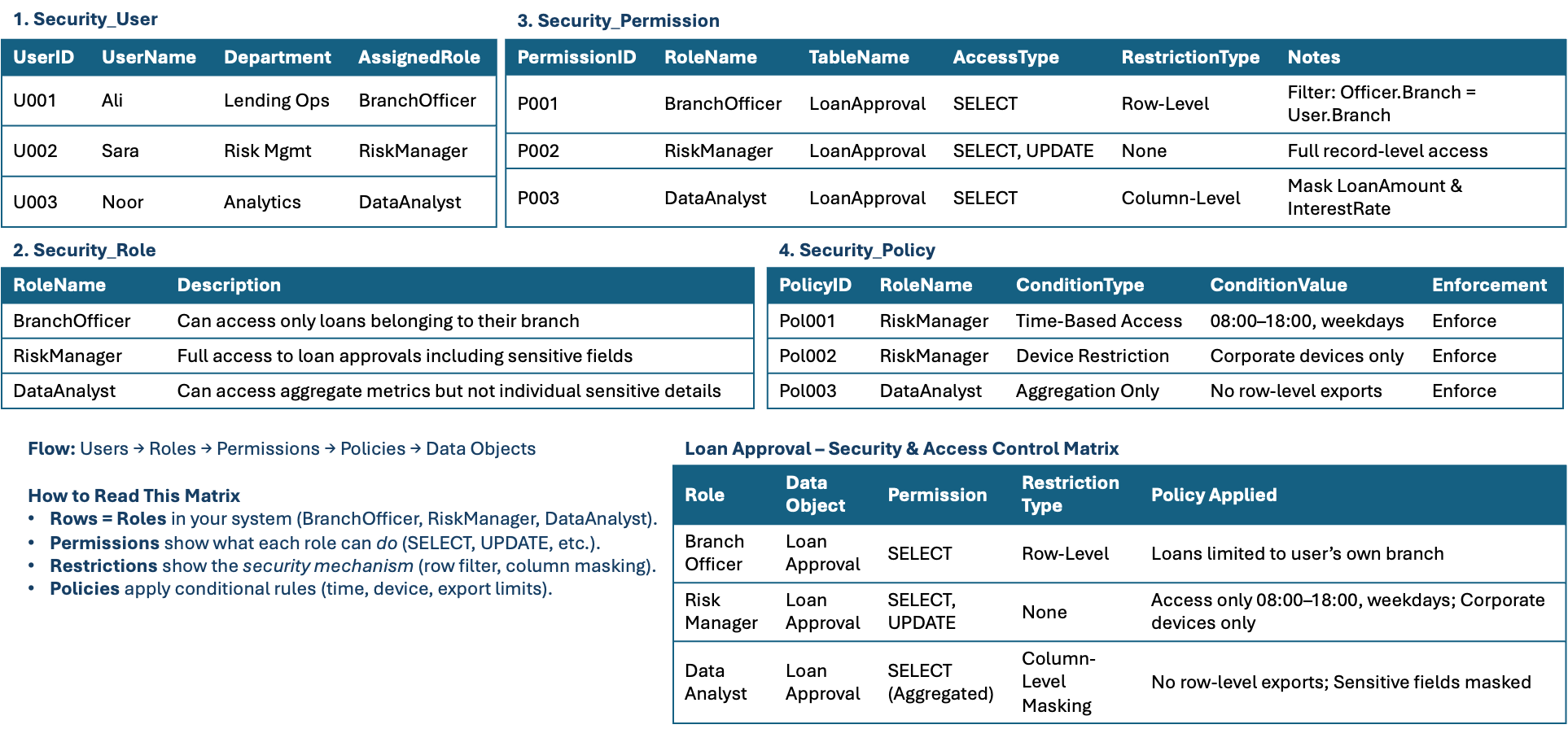The height and width of the screenshot is (729, 1568).
Task: Select the "Full record-level access" note
Action: tap(1387, 151)
